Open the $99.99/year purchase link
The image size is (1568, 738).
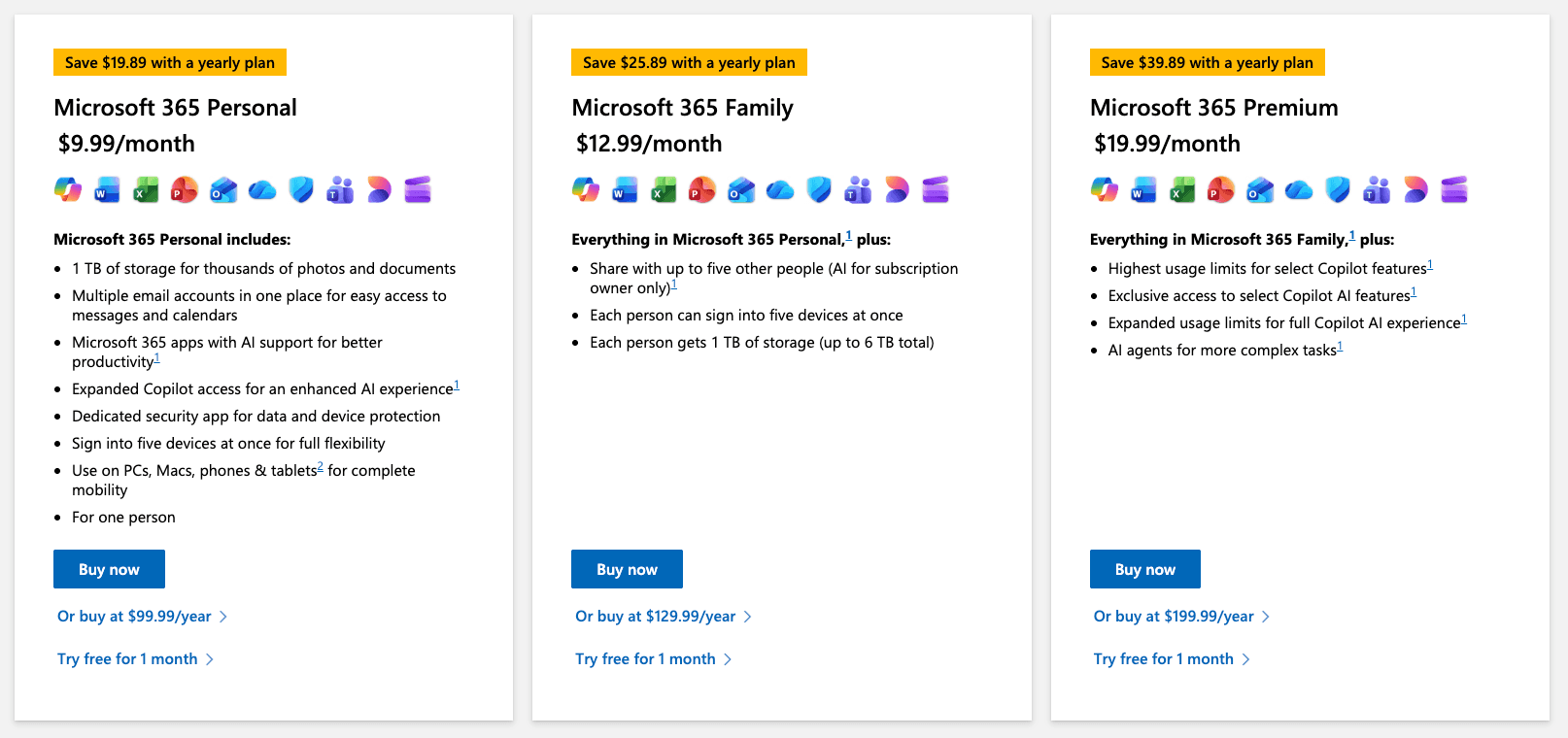tap(135, 617)
